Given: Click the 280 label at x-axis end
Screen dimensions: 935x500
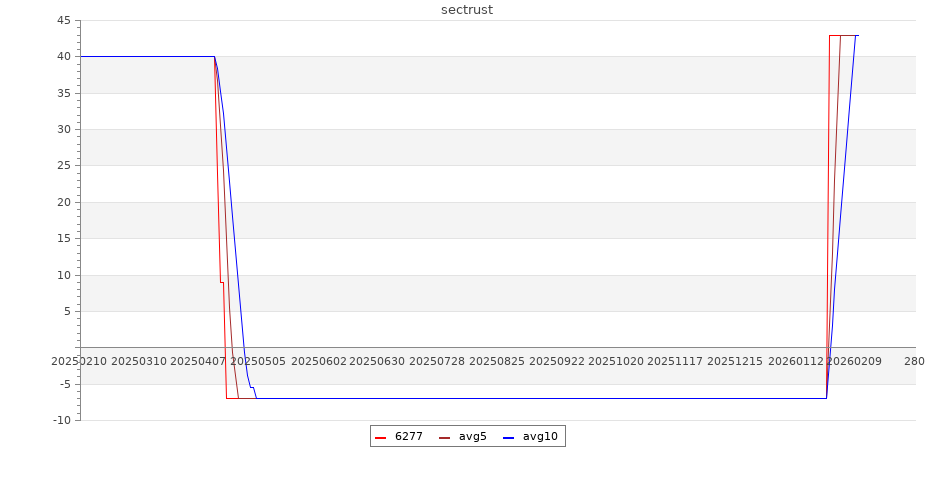Looking at the screenshot, I should tap(914, 361).
